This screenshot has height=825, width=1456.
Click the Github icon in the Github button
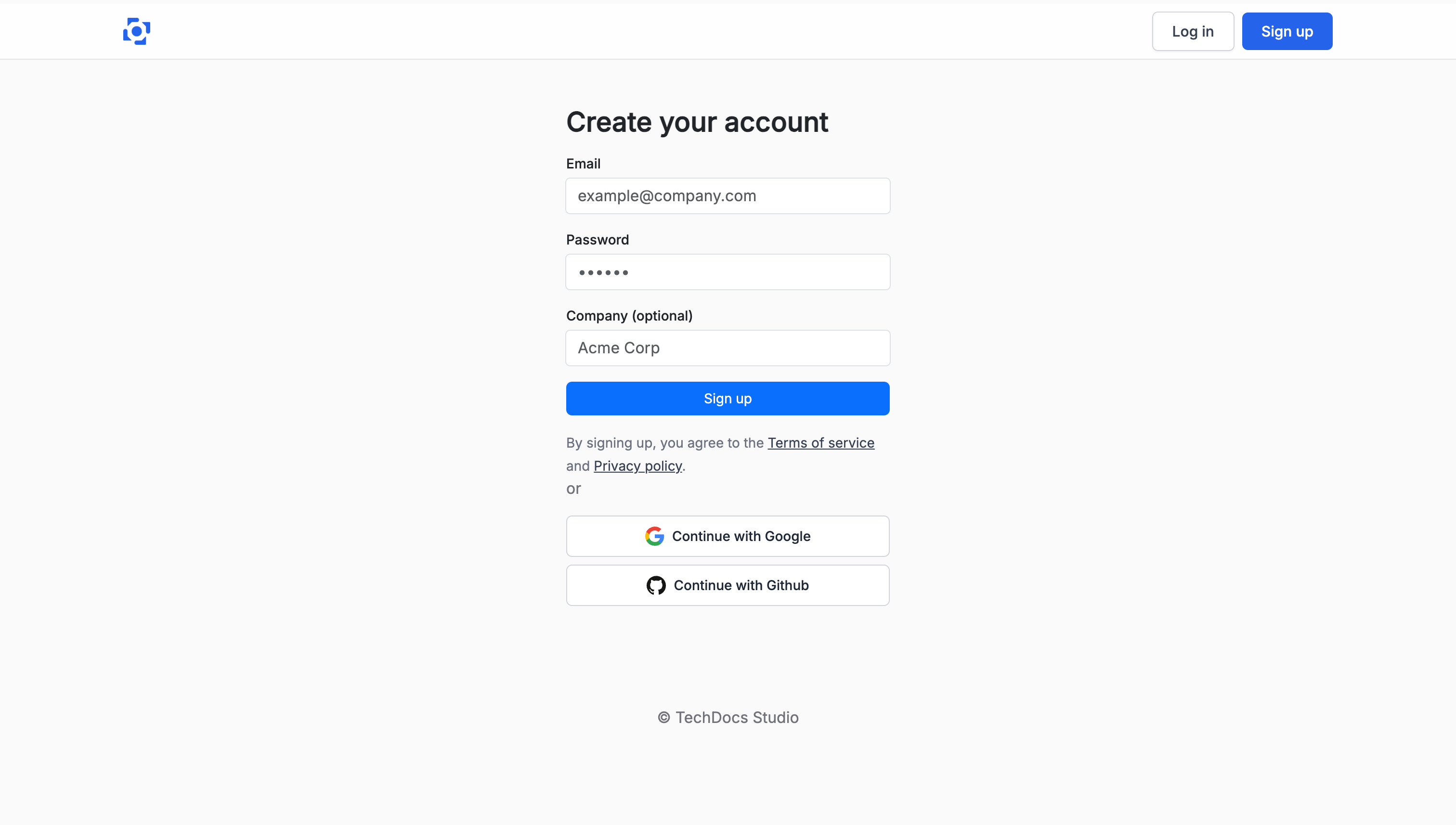[x=656, y=585]
